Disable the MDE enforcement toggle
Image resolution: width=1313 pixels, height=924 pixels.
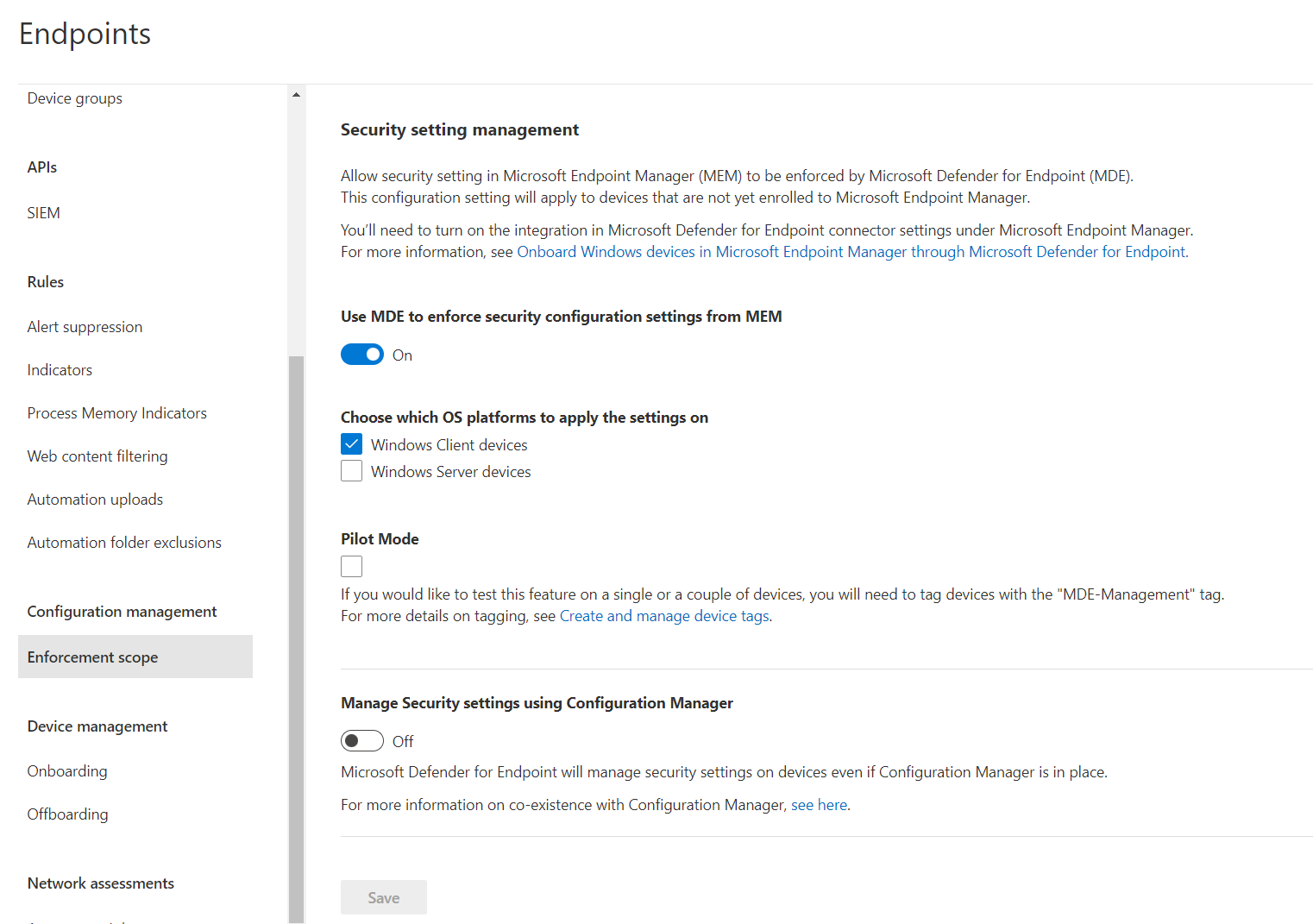[x=361, y=354]
